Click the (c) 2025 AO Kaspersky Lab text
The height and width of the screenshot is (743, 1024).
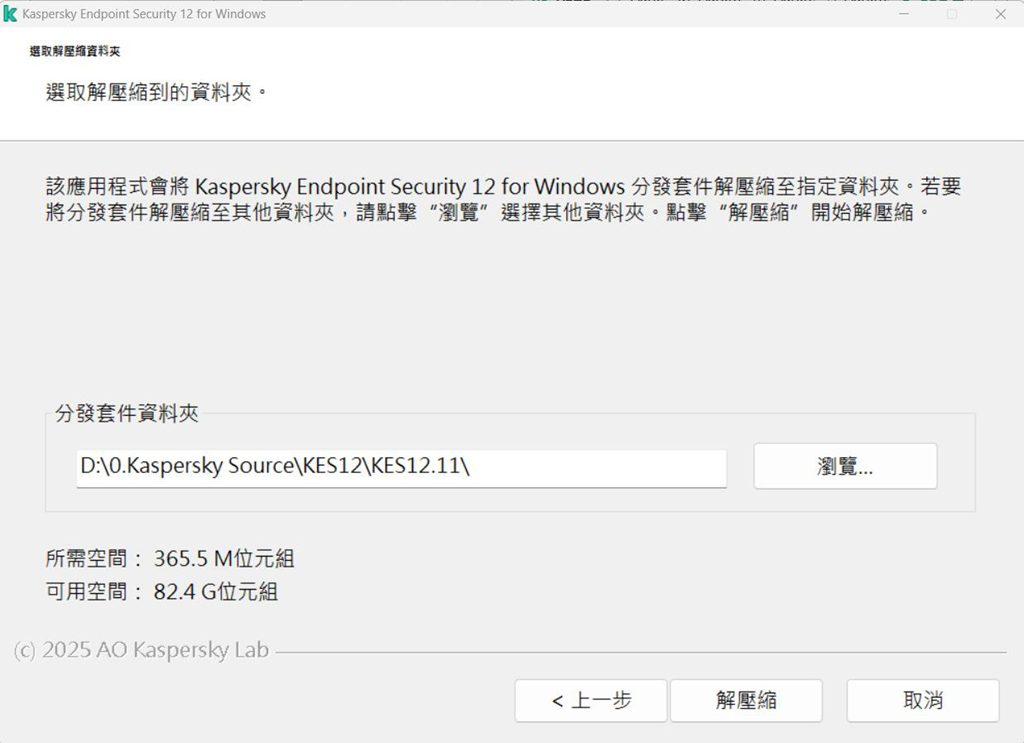point(141,650)
